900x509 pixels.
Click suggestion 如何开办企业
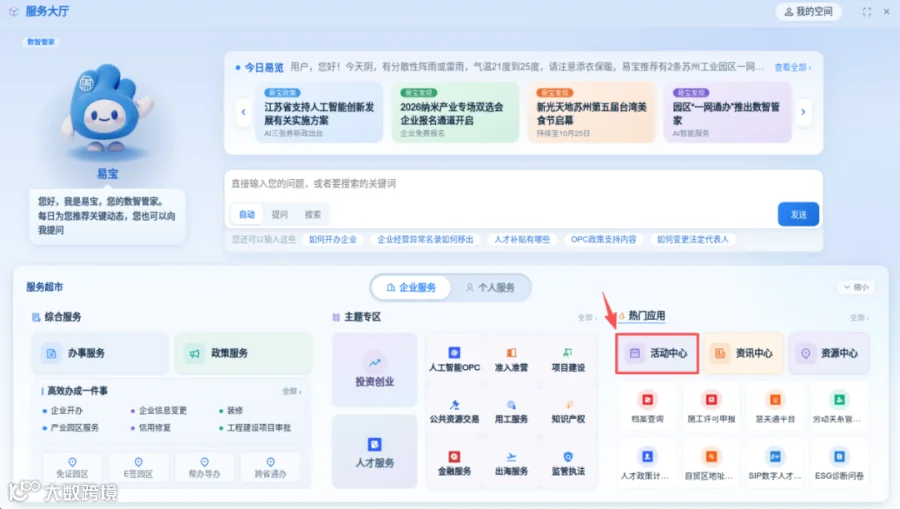[333, 239]
